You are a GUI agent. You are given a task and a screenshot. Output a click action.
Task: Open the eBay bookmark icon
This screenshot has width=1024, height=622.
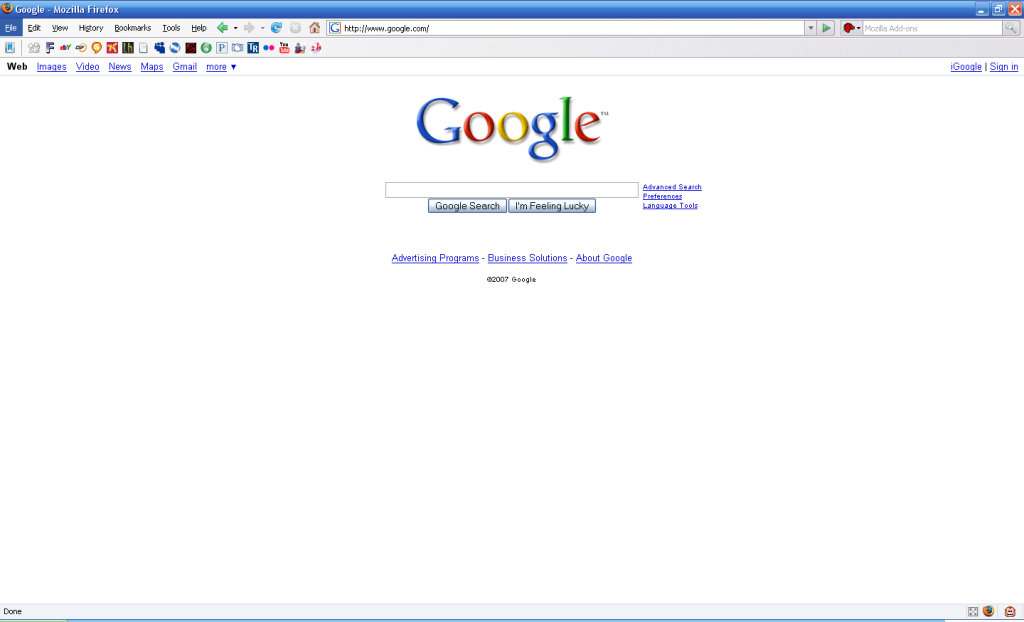pyautogui.click(x=65, y=48)
